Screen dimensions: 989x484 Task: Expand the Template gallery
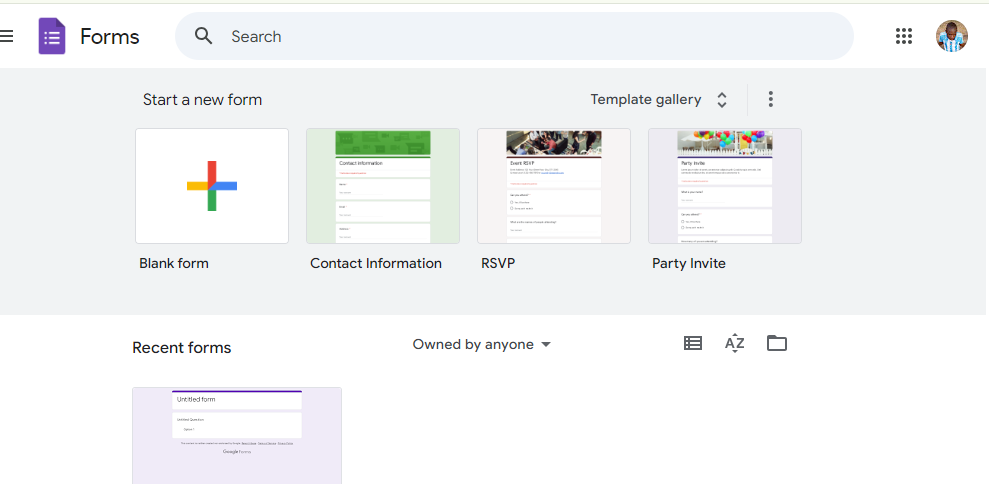click(658, 100)
